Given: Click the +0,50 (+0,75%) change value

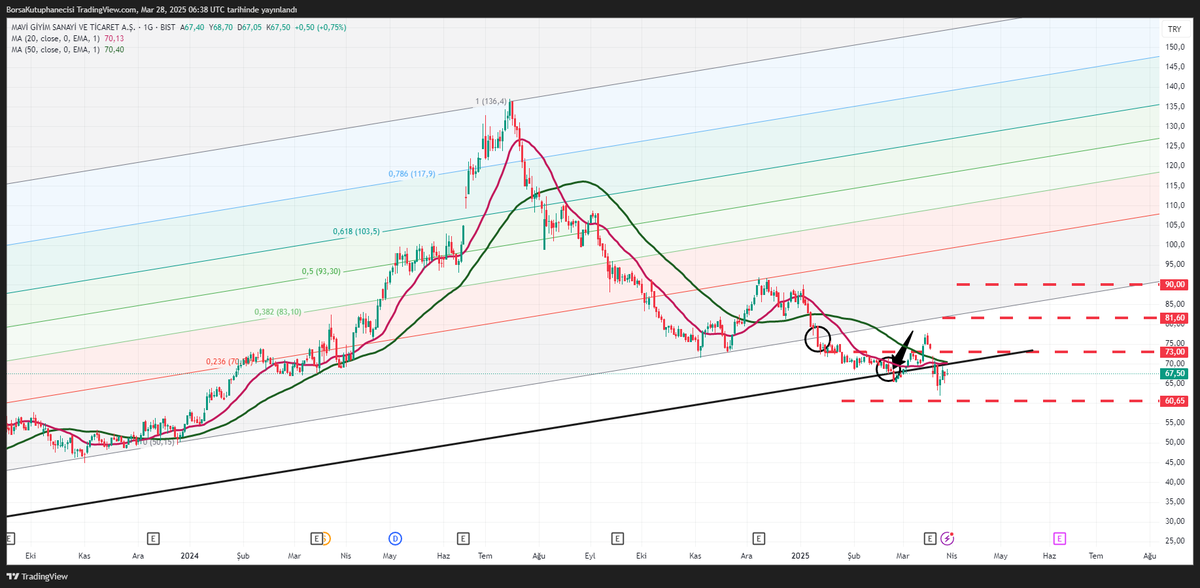Looking at the screenshot, I should coord(318,27).
